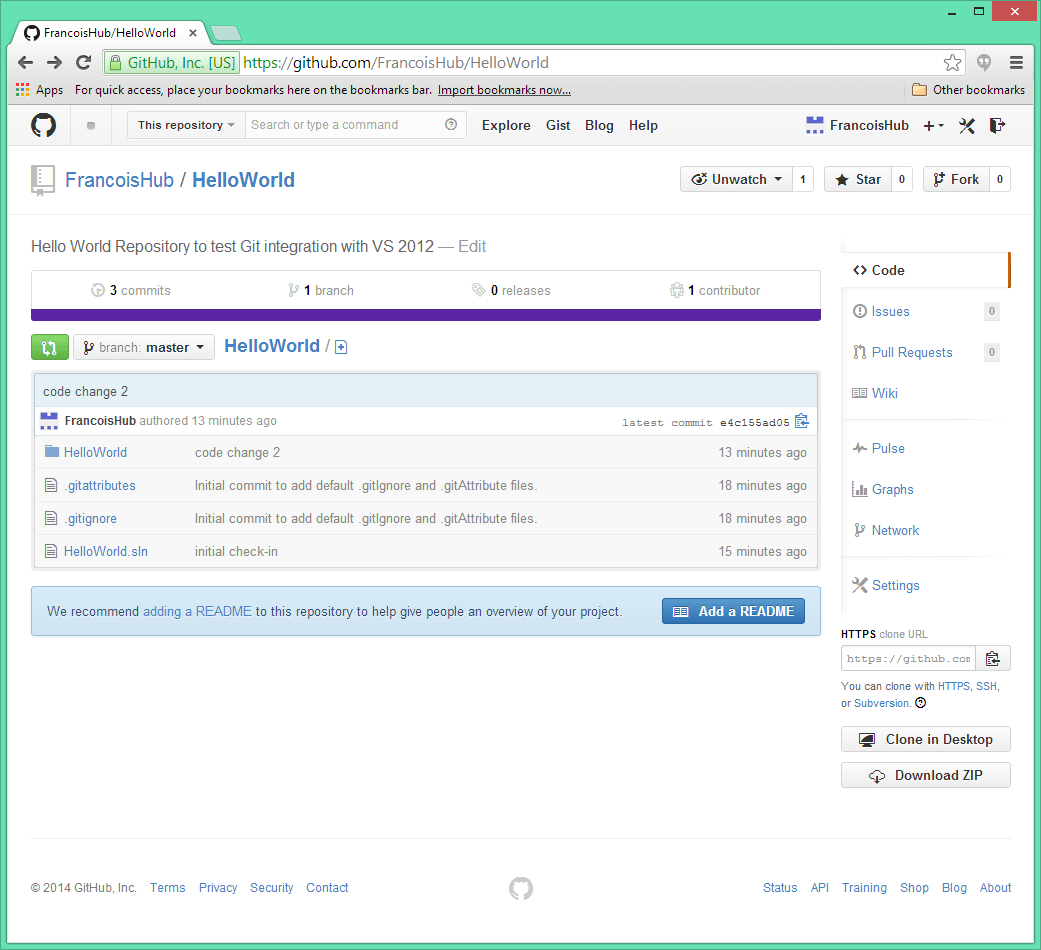Click the clone help question mark icon
This screenshot has height=950, width=1041.
[920, 703]
